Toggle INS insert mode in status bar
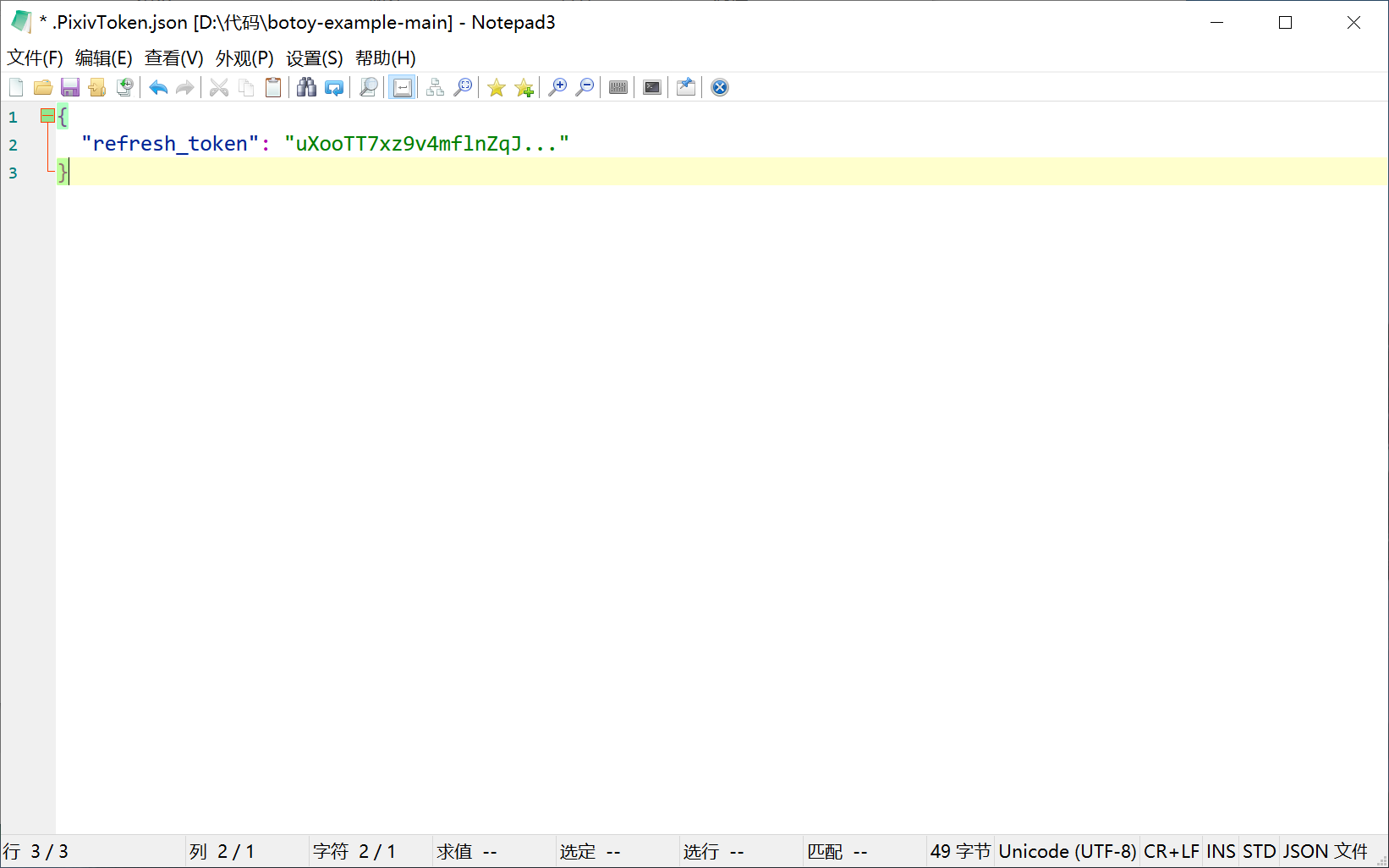This screenshot has width=1389, height=868. [1221, 851]
